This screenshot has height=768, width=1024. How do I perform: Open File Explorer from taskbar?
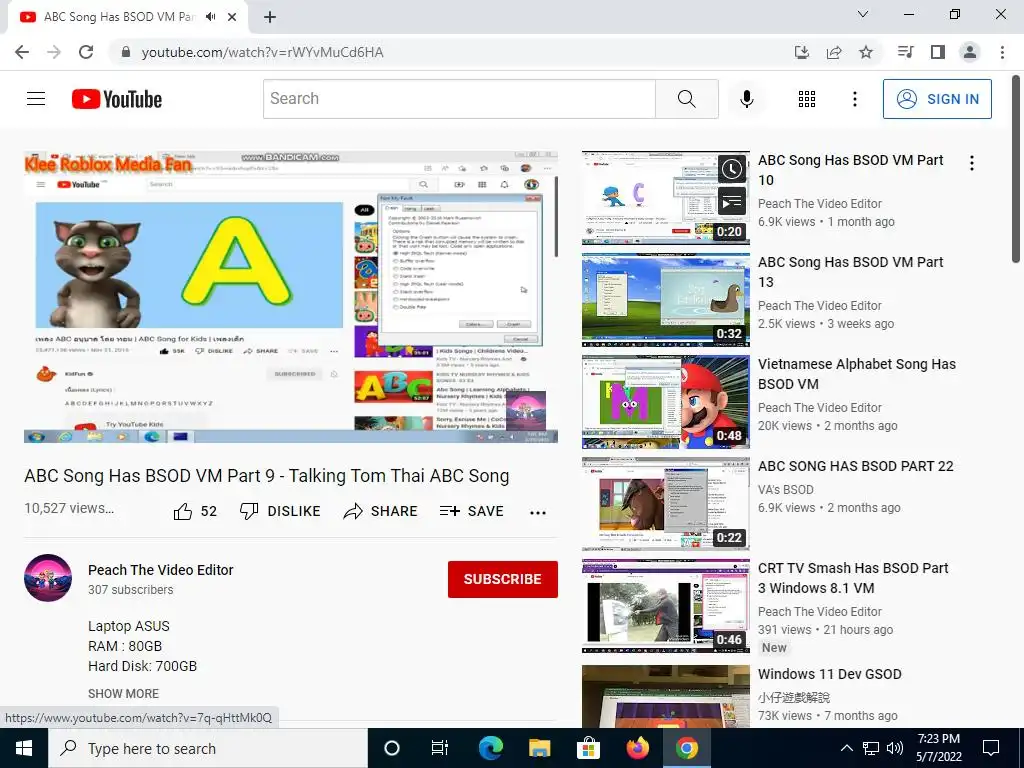click(539, 748)
